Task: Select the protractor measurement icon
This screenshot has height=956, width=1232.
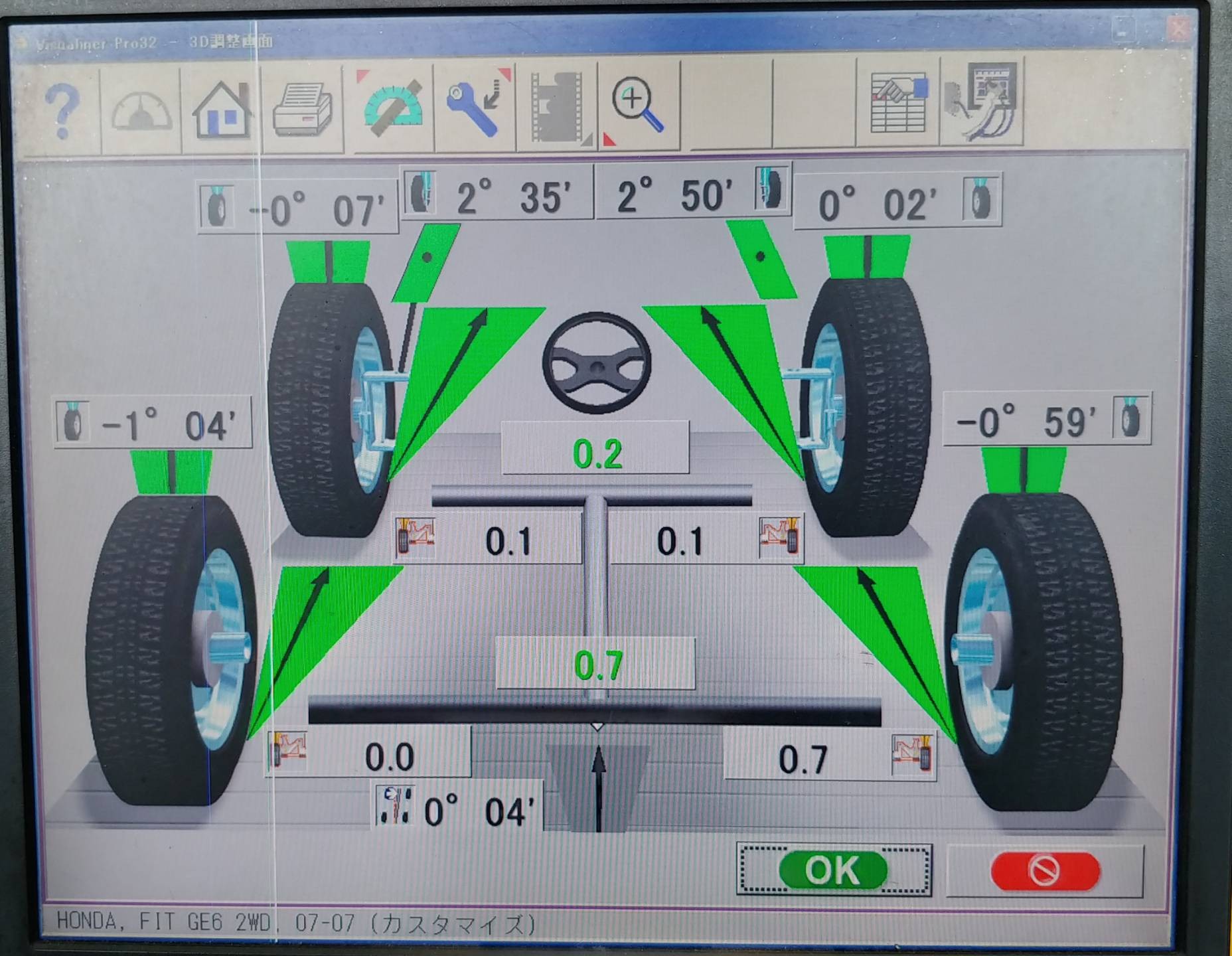Action: [393, 106]
